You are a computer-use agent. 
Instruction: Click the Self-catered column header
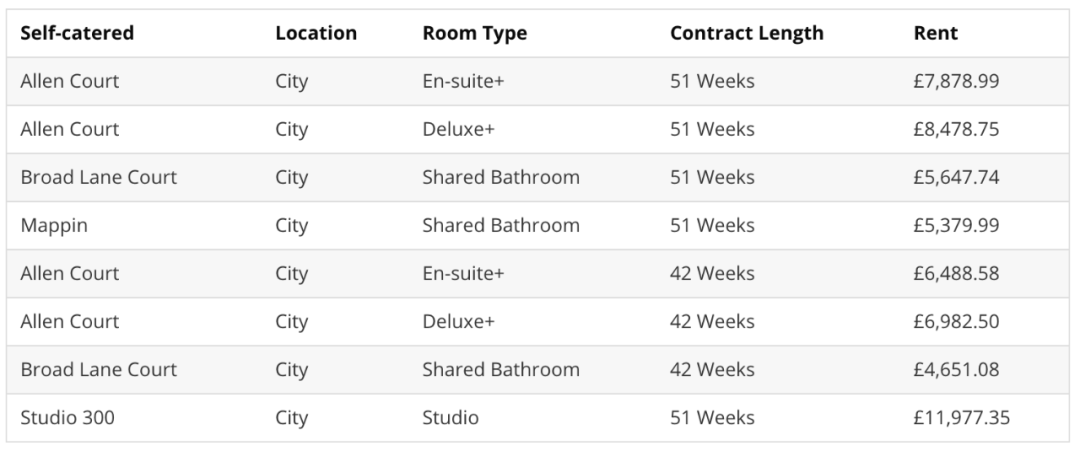pos(77,33)
